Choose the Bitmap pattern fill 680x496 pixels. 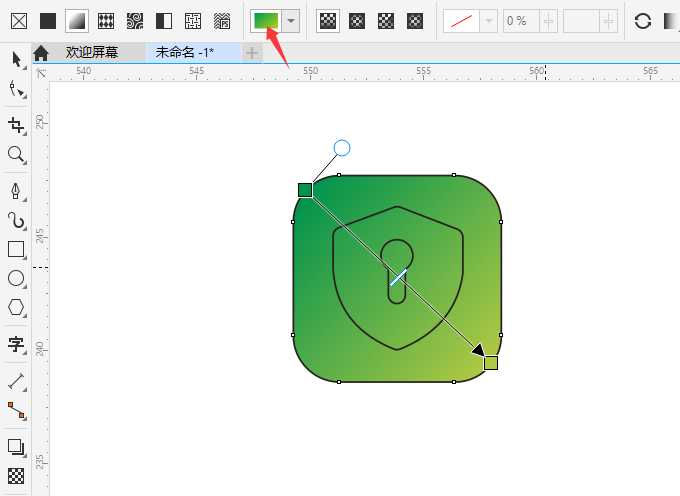(x=135, y=21)
